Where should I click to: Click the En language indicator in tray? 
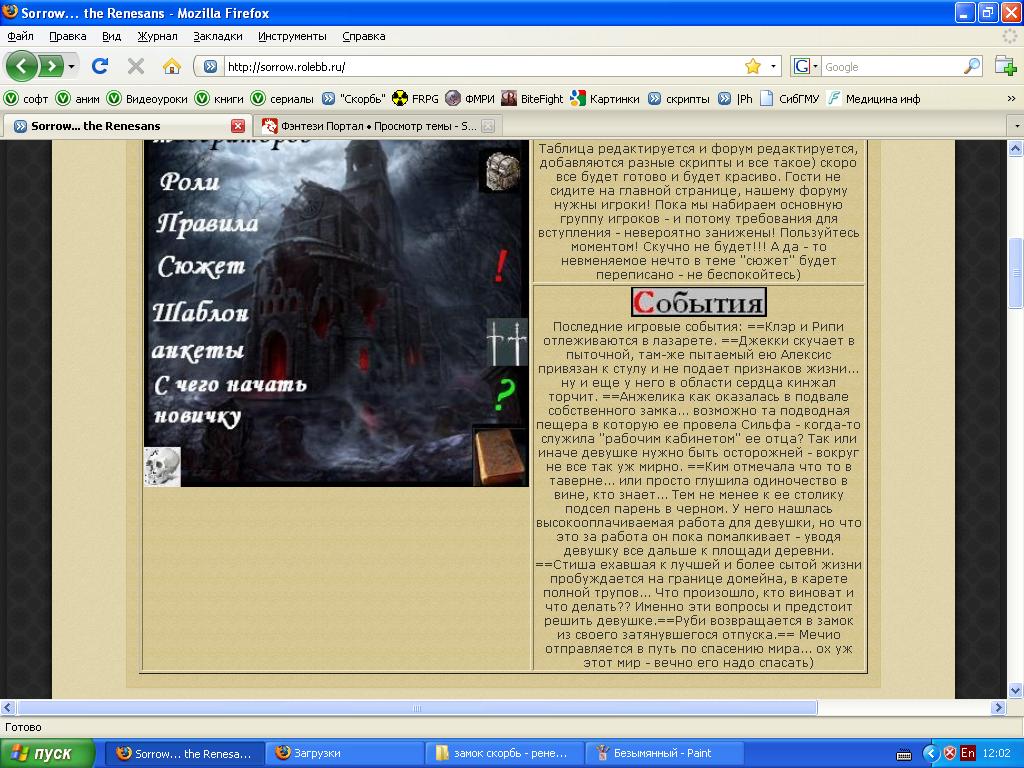(x=968, y=754)
